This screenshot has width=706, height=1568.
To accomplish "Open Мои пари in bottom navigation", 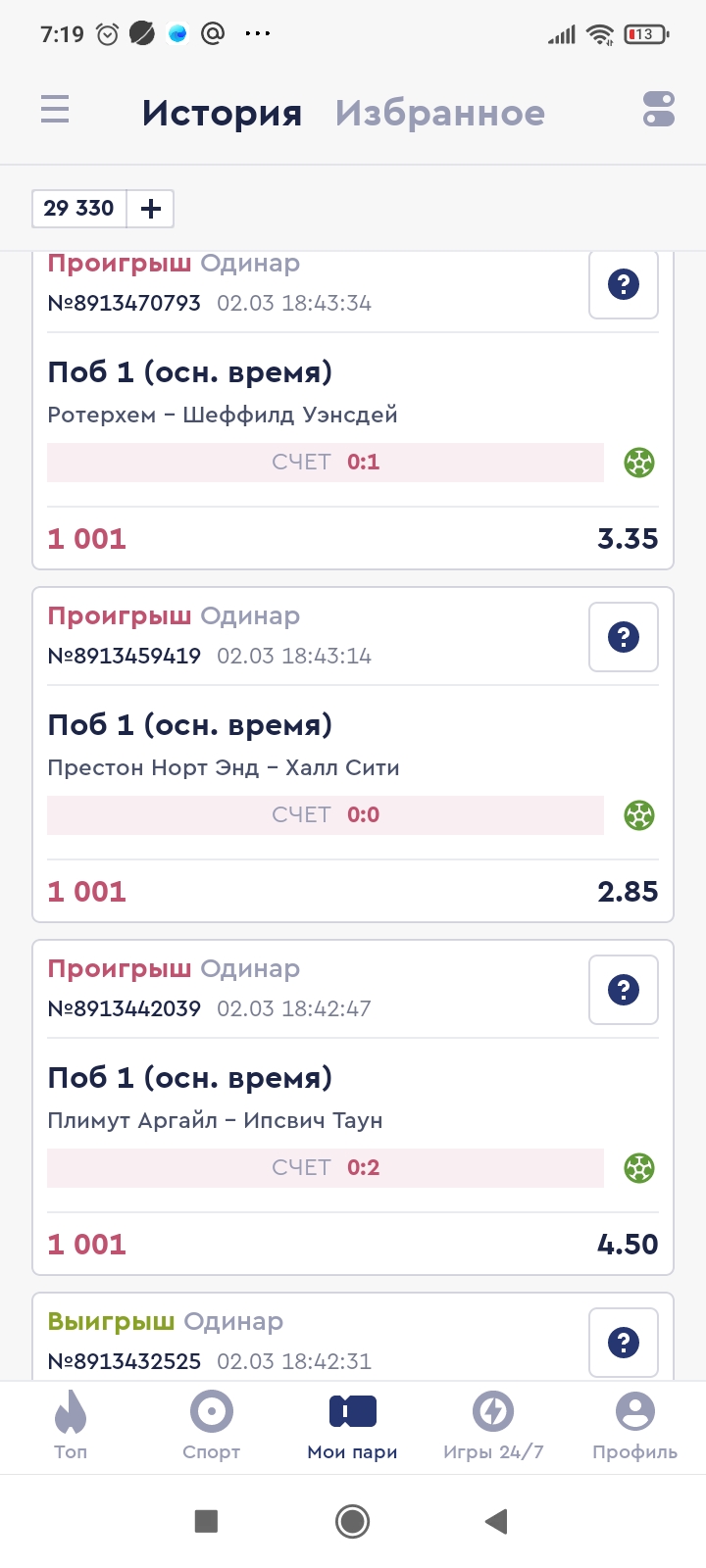I will click(x=353, y=1426).
